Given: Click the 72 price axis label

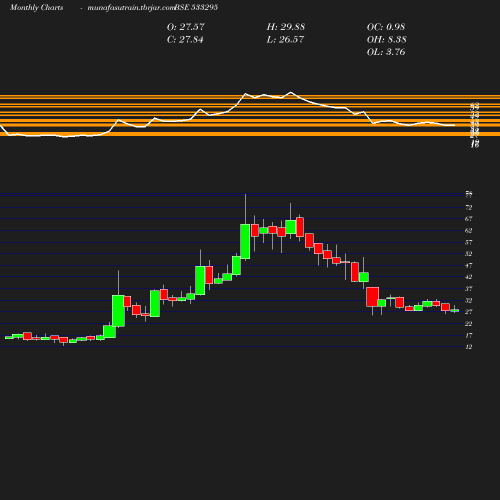Looking at the screenshot, I should pos(469,208).
